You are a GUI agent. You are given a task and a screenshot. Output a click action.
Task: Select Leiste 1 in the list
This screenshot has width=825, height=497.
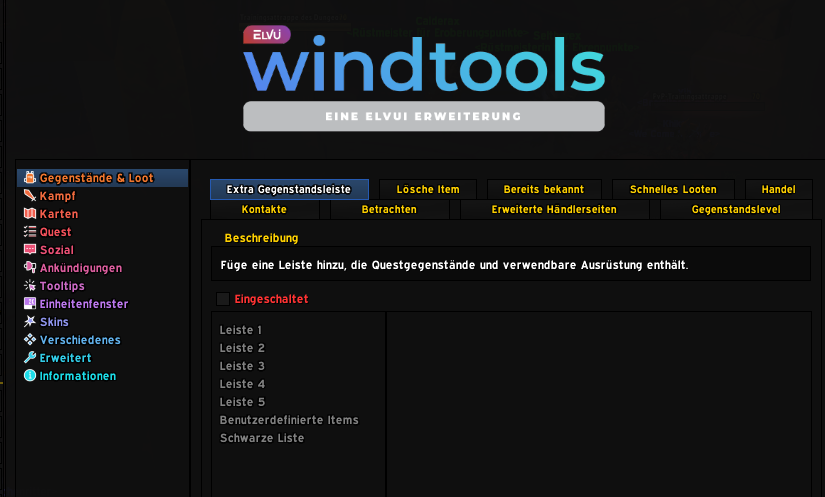pos(241,330)
